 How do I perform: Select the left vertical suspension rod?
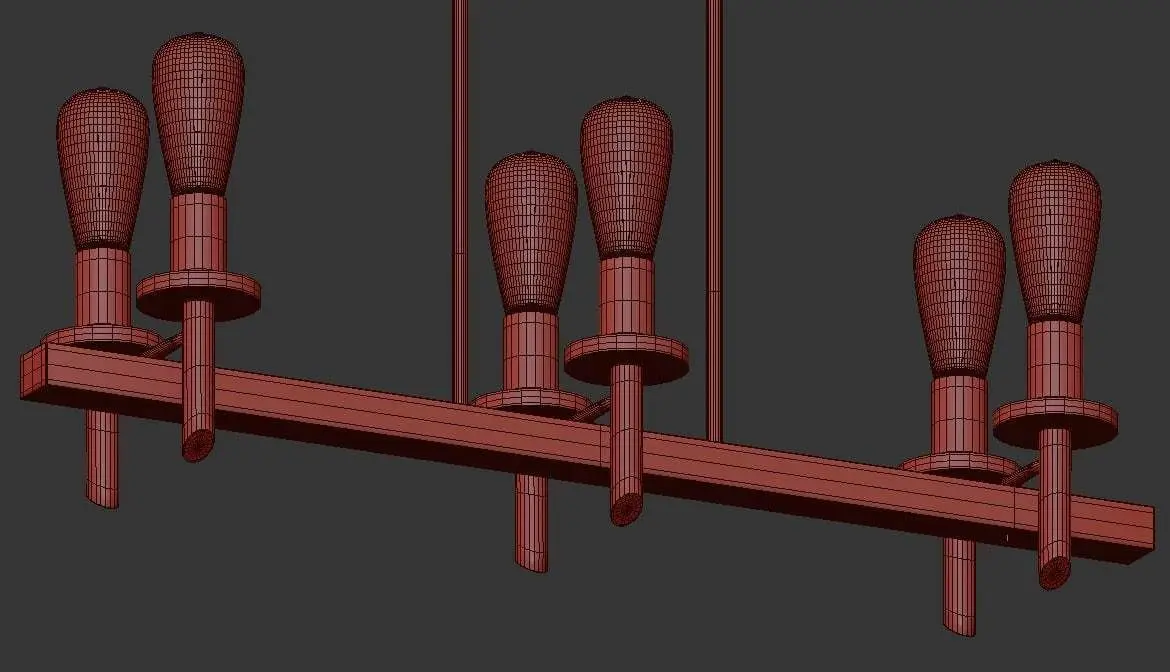tap(460, 201)
